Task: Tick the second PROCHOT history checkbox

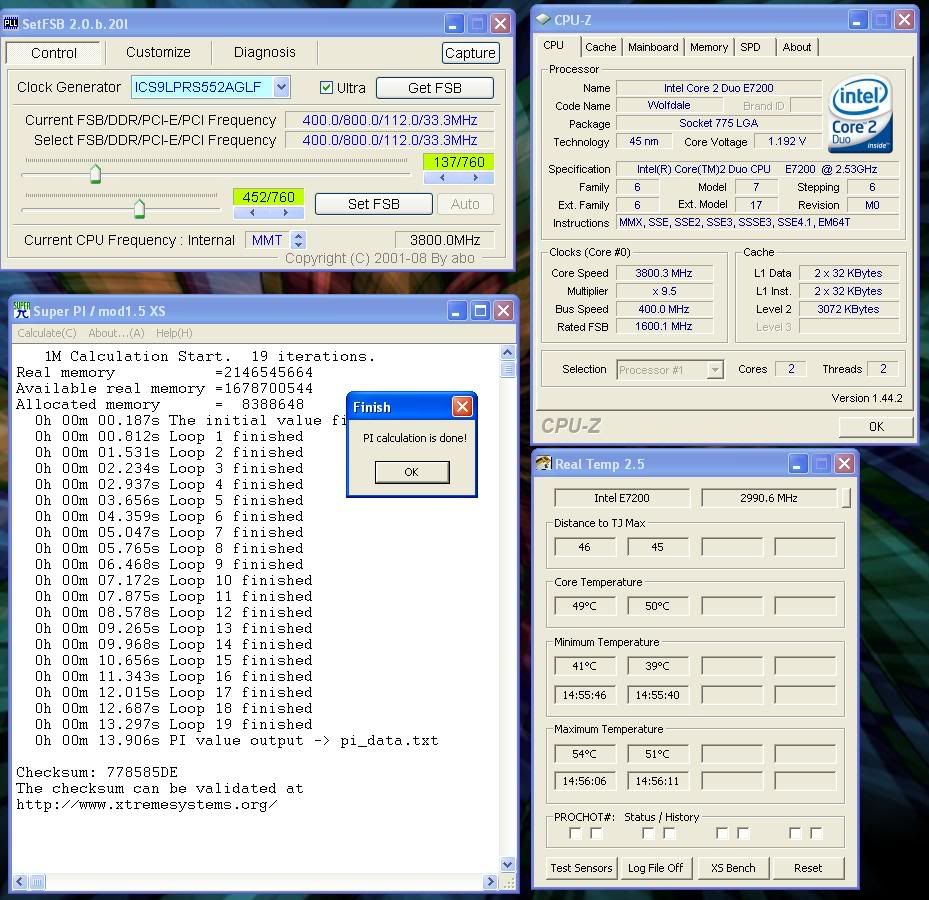Action: click(x=669, y=834)
